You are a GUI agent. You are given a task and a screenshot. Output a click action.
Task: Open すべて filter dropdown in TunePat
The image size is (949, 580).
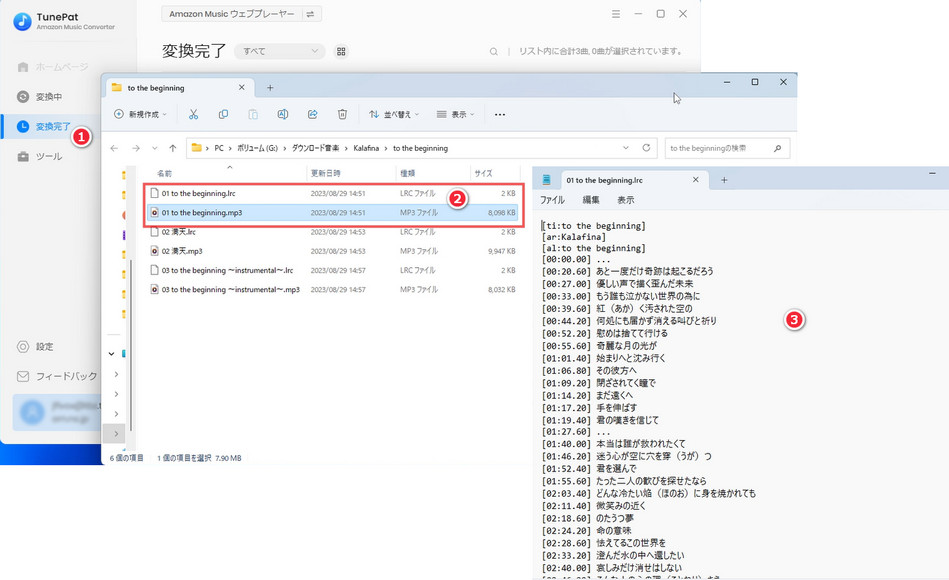pyautogui.click(x=280, y=51)
